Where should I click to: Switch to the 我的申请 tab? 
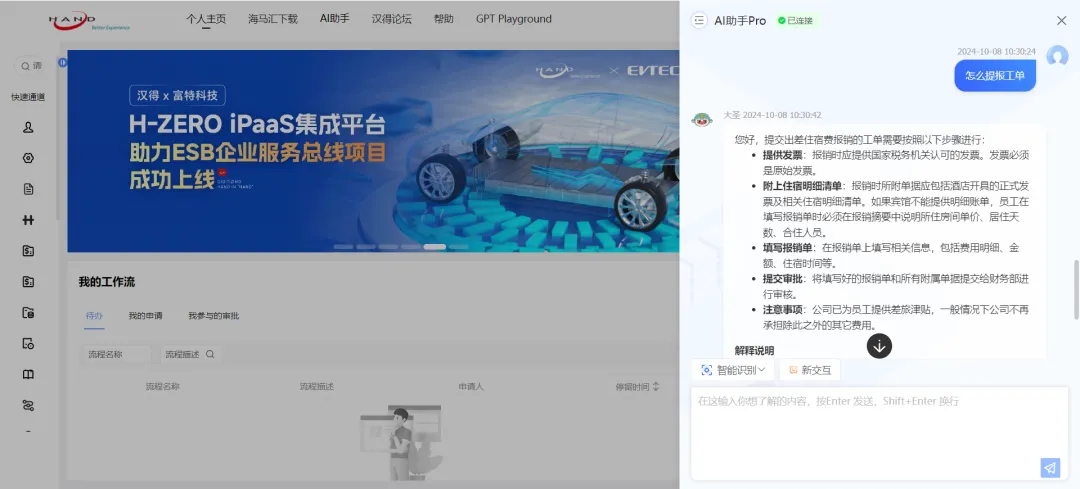point(145,315)
